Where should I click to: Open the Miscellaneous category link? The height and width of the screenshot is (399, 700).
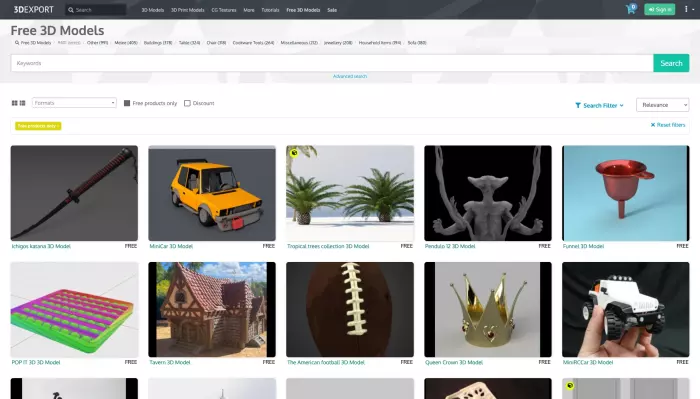tap(299, 43)
